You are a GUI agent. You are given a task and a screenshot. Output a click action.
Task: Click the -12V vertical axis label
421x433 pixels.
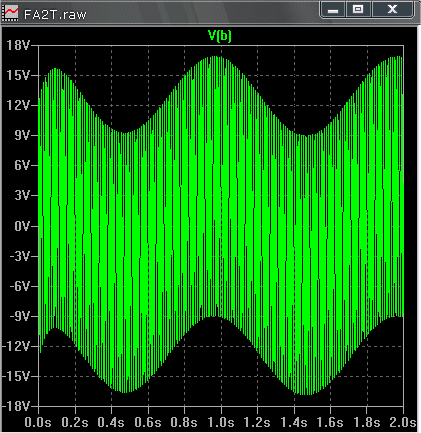pos(16,346)
